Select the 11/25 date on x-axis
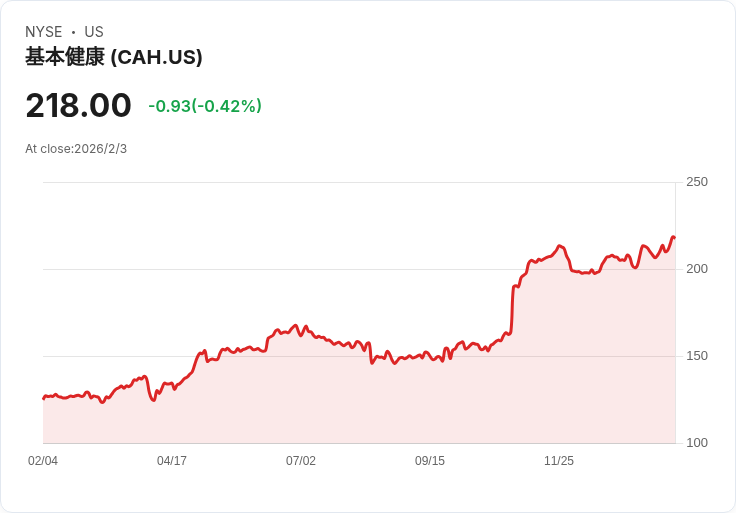736x513 pixels. point(559,461)
